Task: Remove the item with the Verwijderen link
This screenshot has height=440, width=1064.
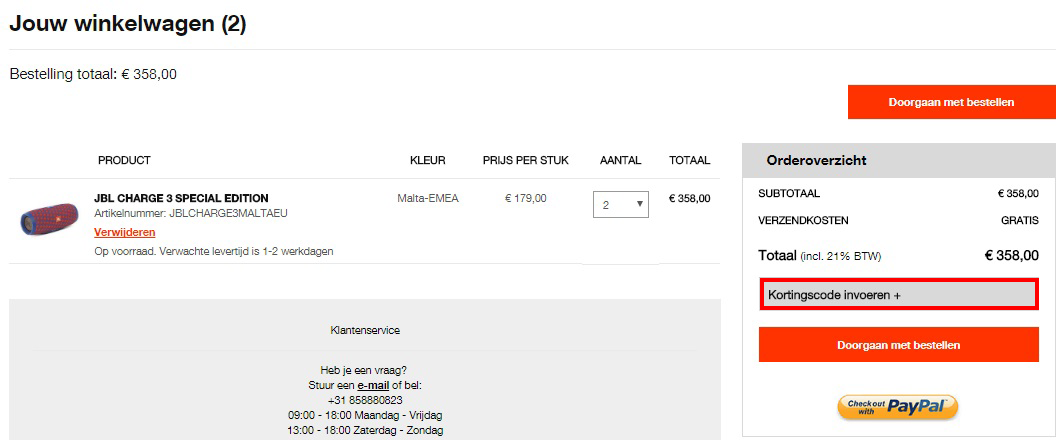Action: [x=124, y=232]
